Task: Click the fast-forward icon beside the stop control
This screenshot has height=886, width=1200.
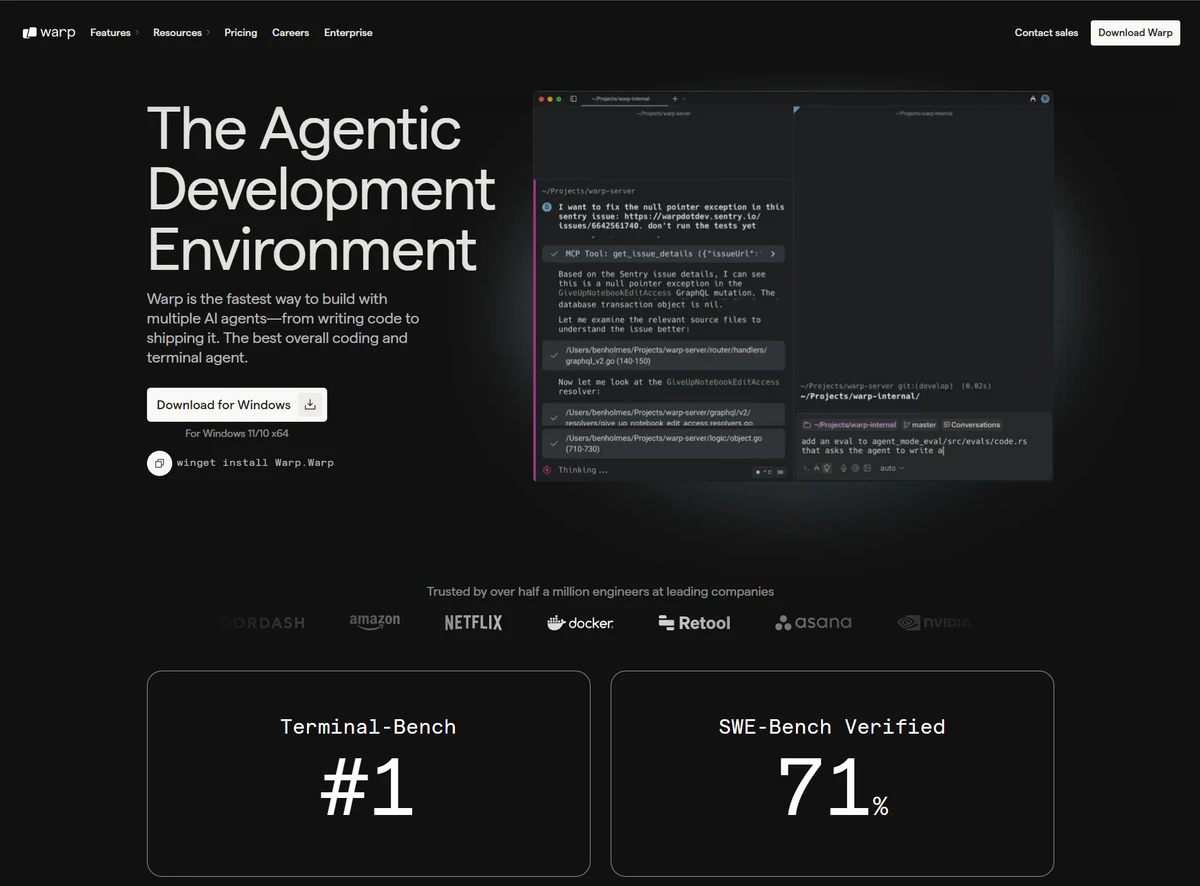Action: [780, 470]
